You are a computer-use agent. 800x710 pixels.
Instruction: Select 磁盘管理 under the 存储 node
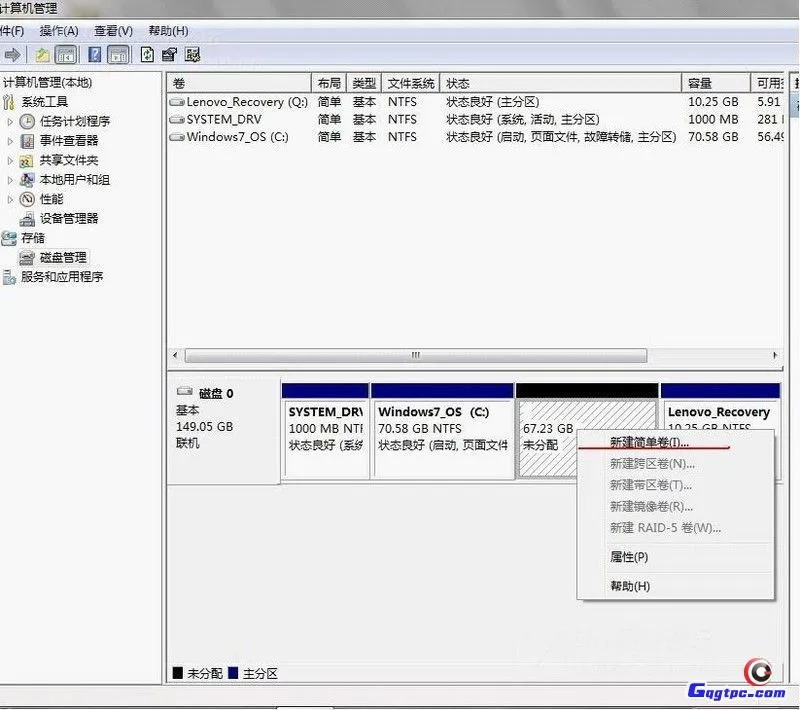coord(63,258)
